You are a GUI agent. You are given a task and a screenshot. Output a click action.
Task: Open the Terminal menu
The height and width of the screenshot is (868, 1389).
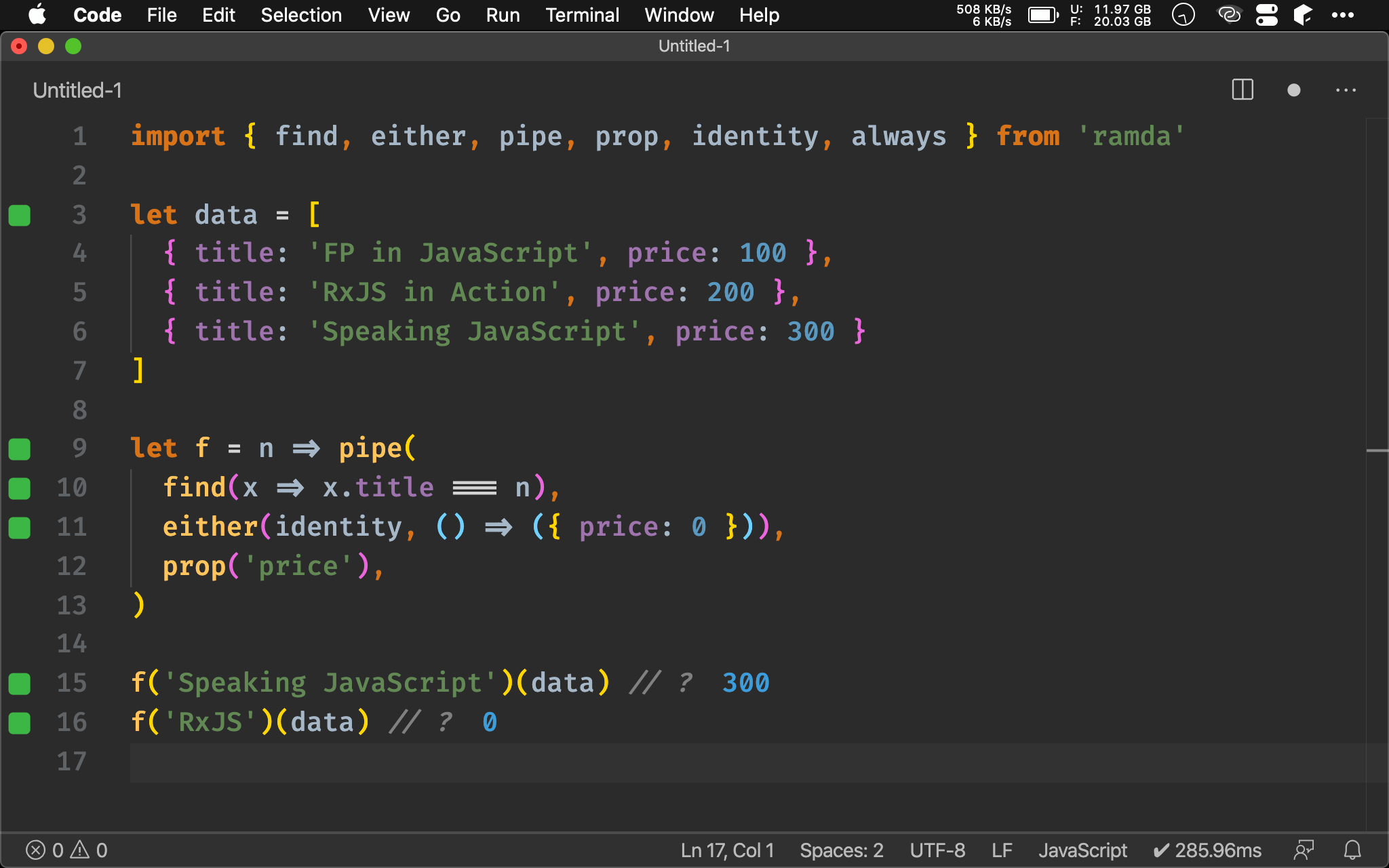(x=582, y=15)
